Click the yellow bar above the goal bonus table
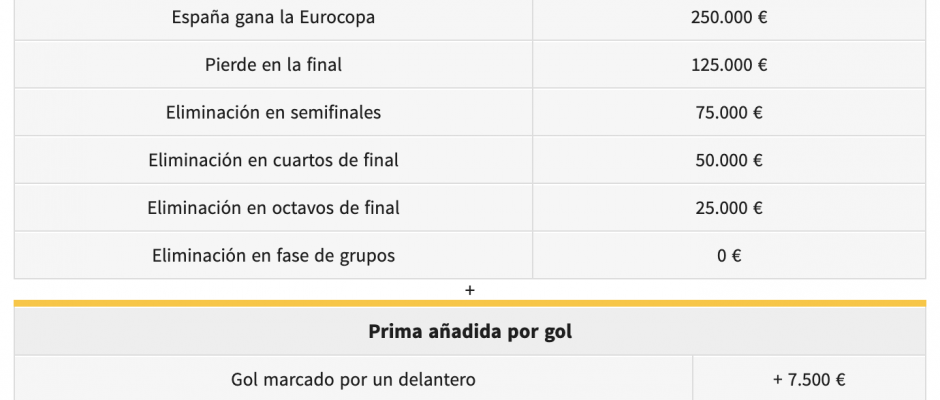The image size is (940, 400). click(x=470, y=303)
